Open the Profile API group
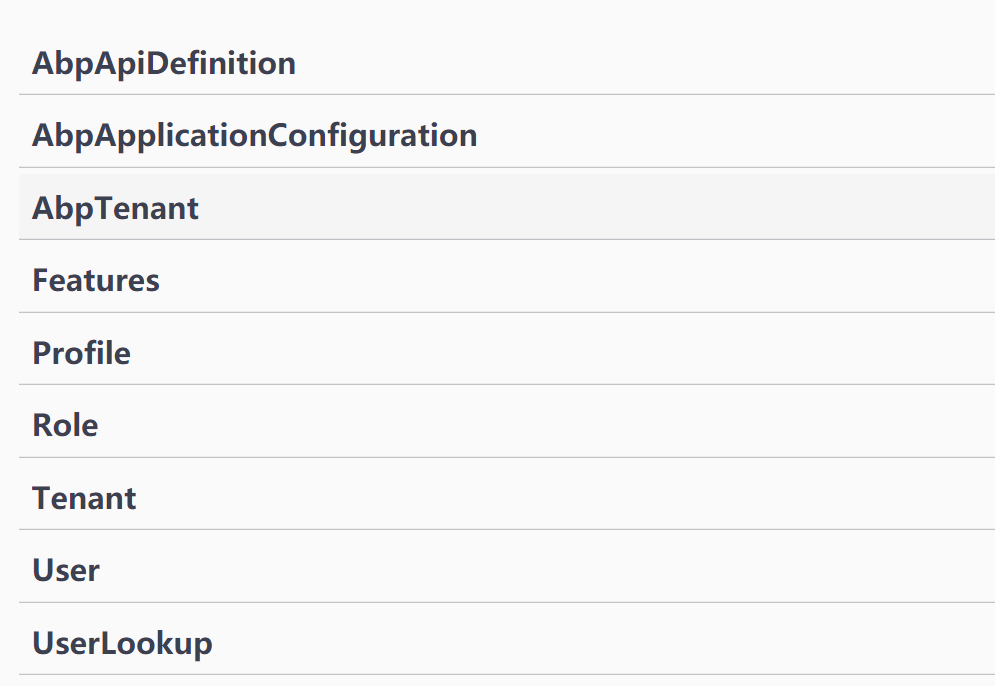 pos(507,353)
